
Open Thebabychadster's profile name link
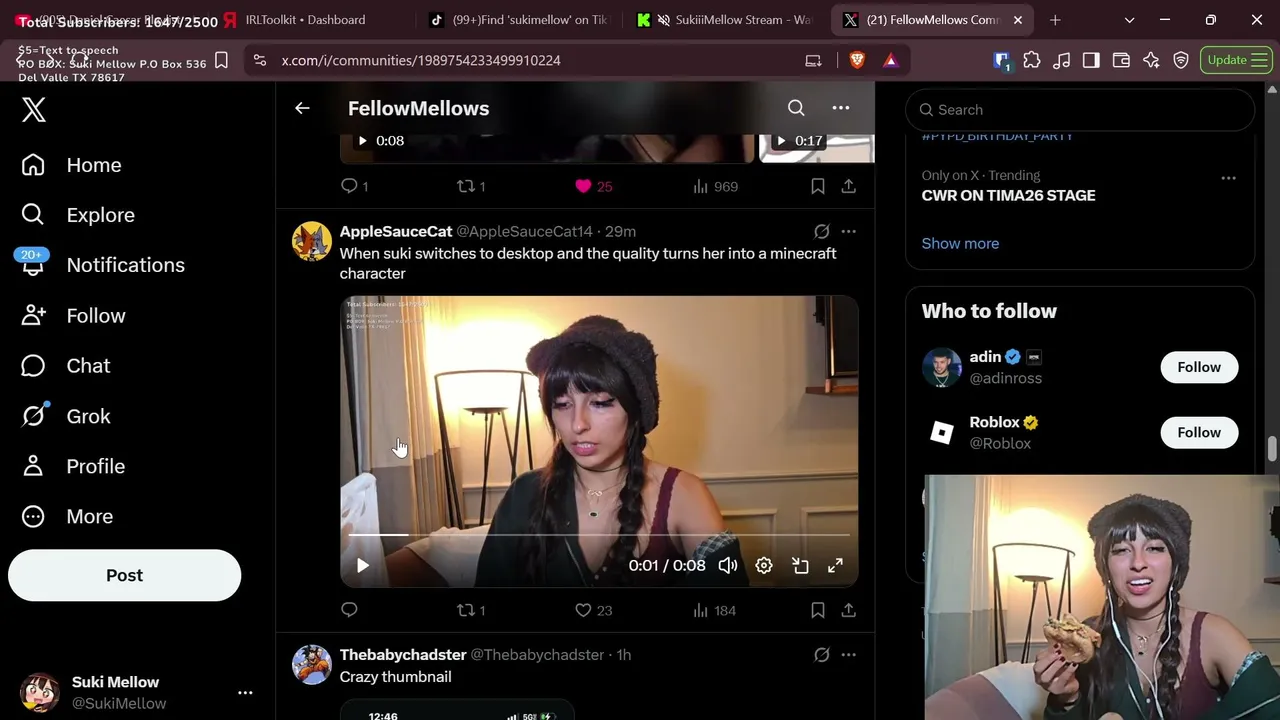click(403, 655)
